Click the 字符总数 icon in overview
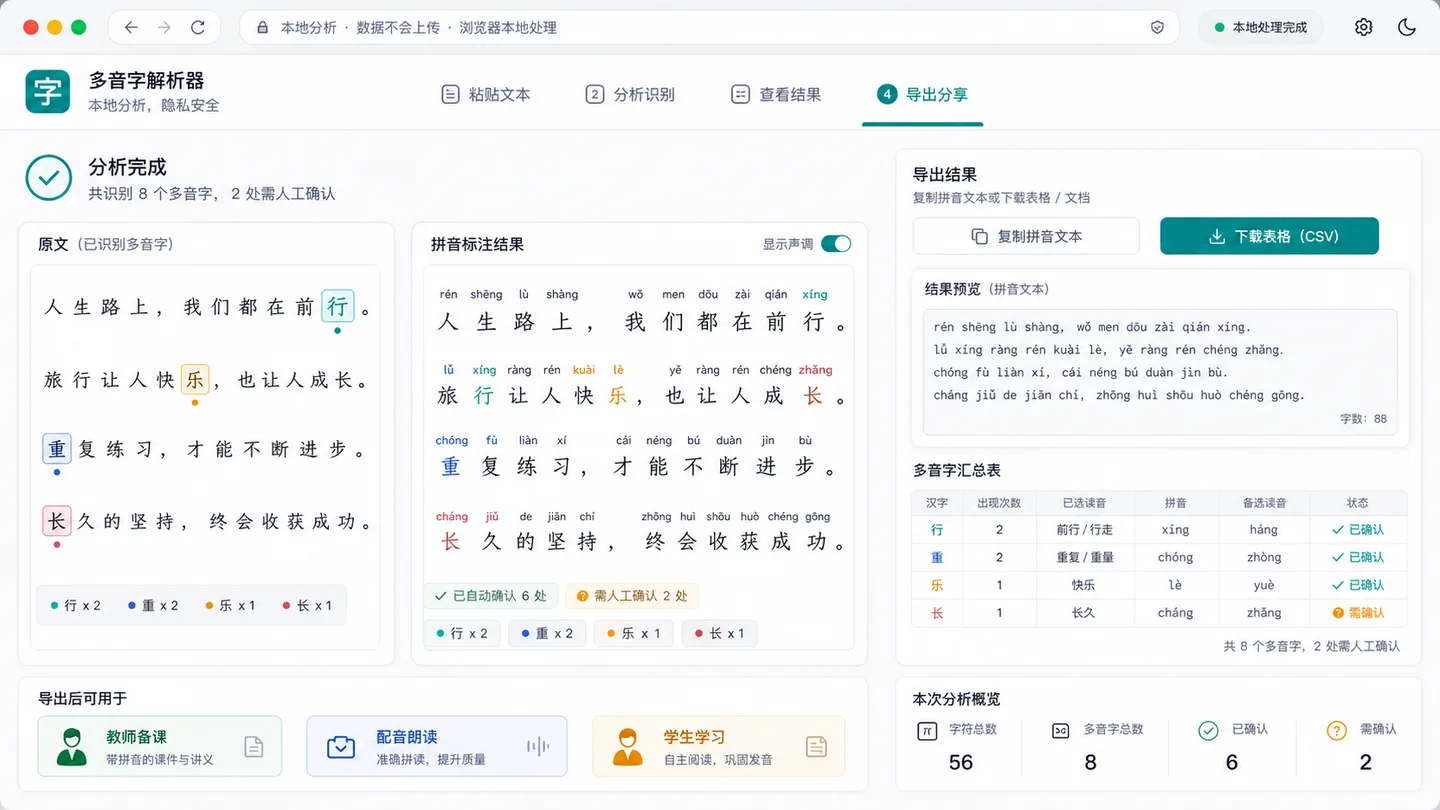The image size is (1440, 810). tap(927, 731)
